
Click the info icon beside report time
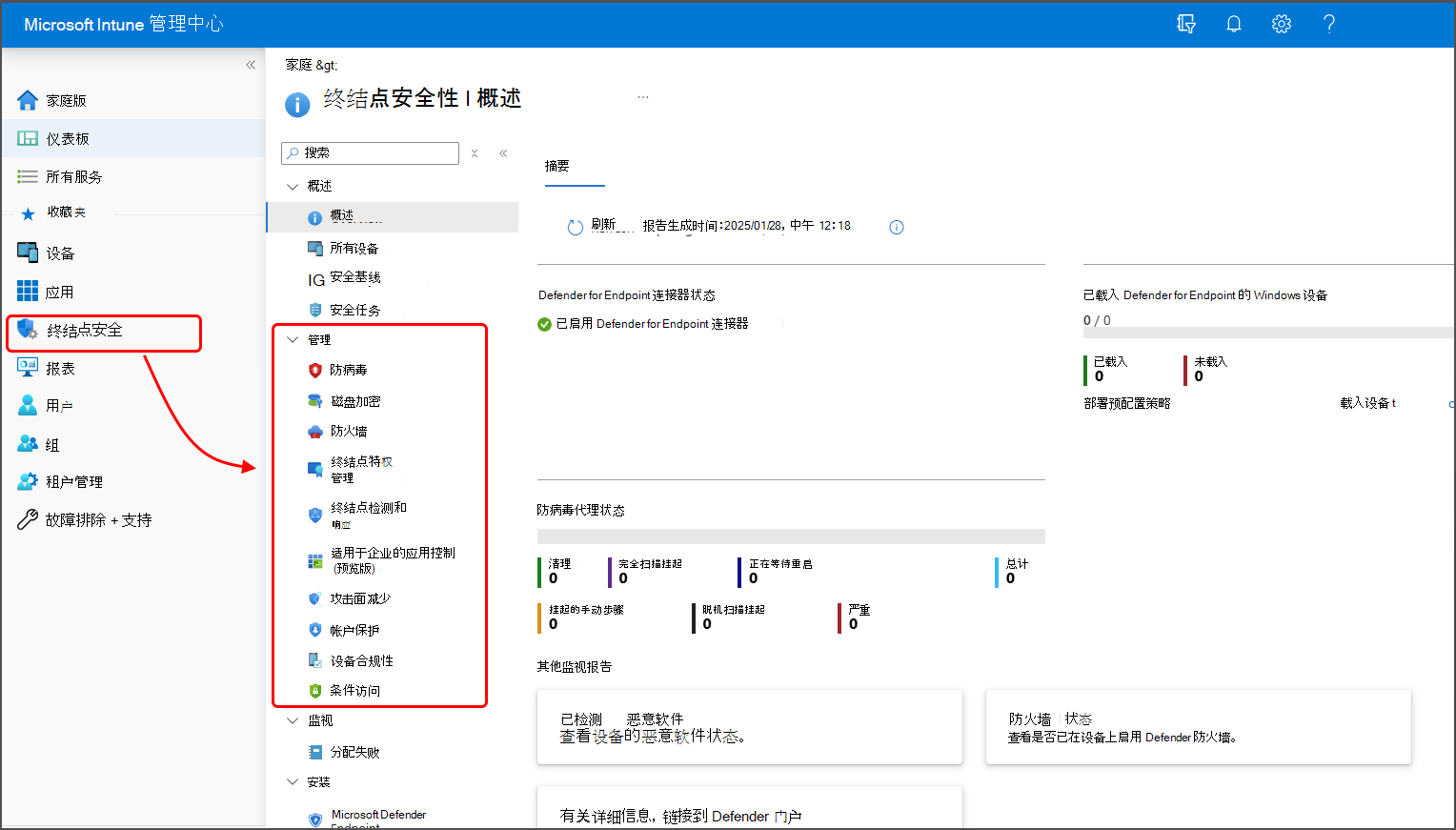click(x=897, y=227)
